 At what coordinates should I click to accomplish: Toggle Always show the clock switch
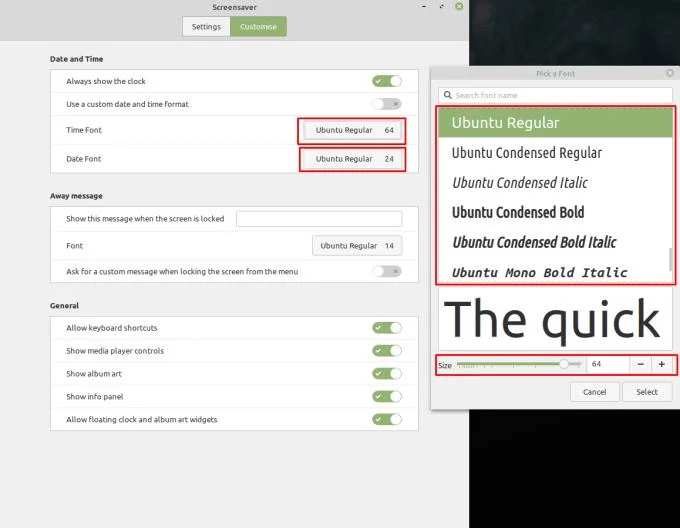tap(387, 81)
